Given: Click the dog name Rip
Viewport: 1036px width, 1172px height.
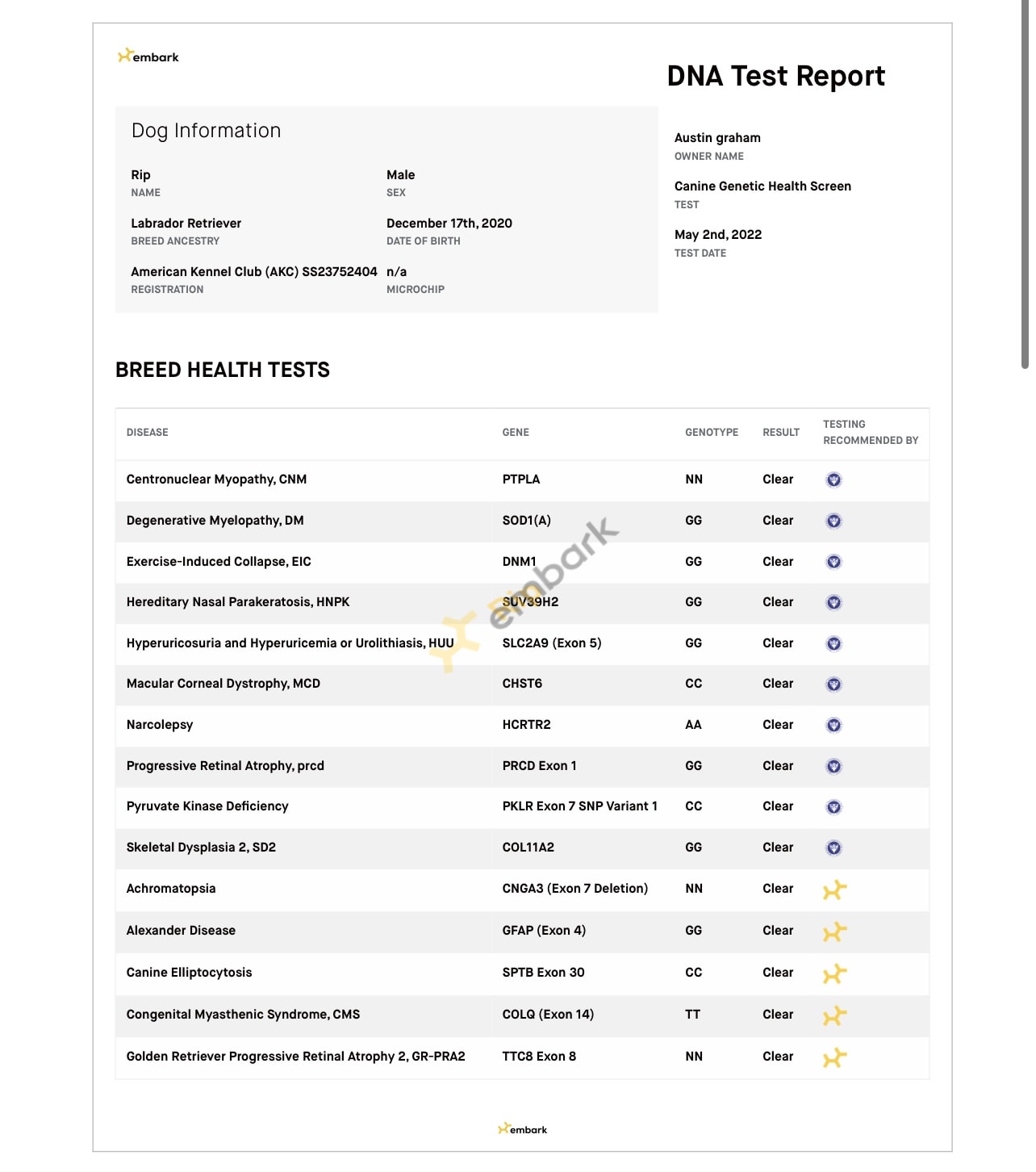Looking at the screenshot, I should [x=140, y=175].
